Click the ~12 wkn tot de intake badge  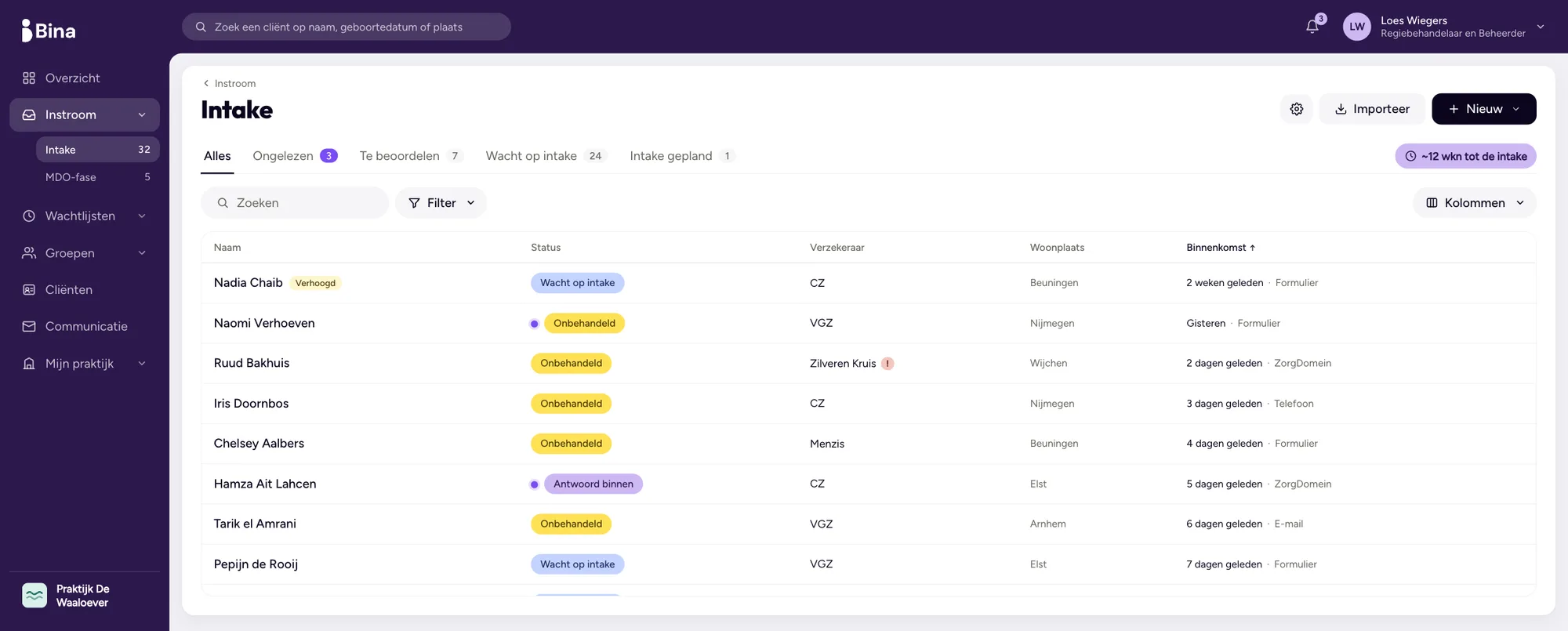click(x=1465, y=156)
